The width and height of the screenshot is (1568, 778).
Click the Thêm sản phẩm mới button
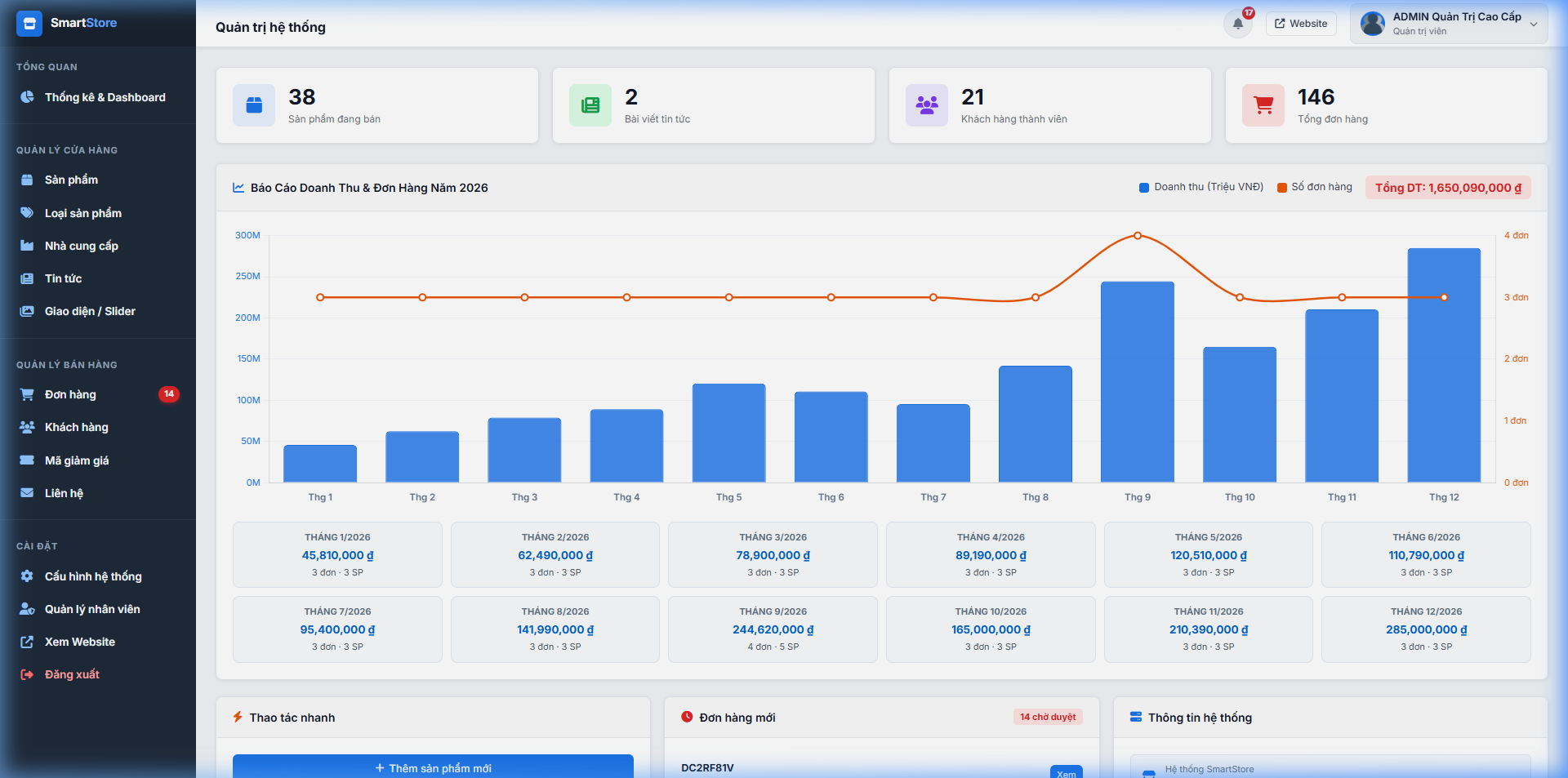coord(433,767)
